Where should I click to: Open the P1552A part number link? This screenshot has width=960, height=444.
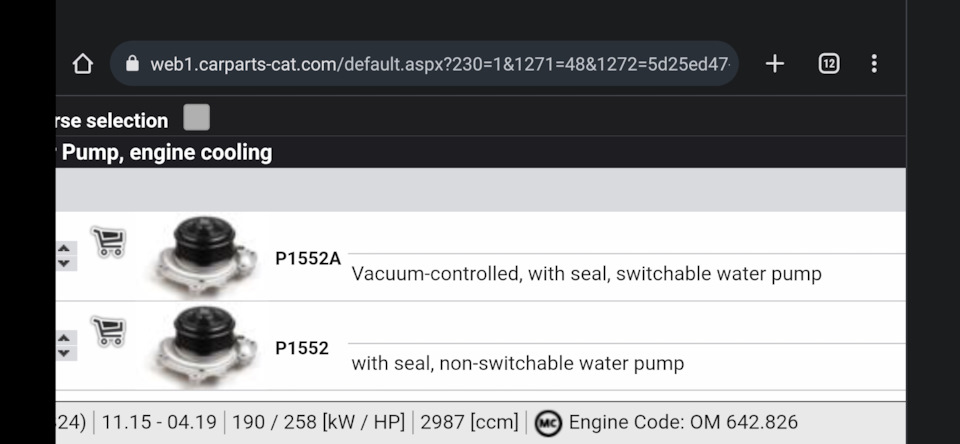pos(308,258)
